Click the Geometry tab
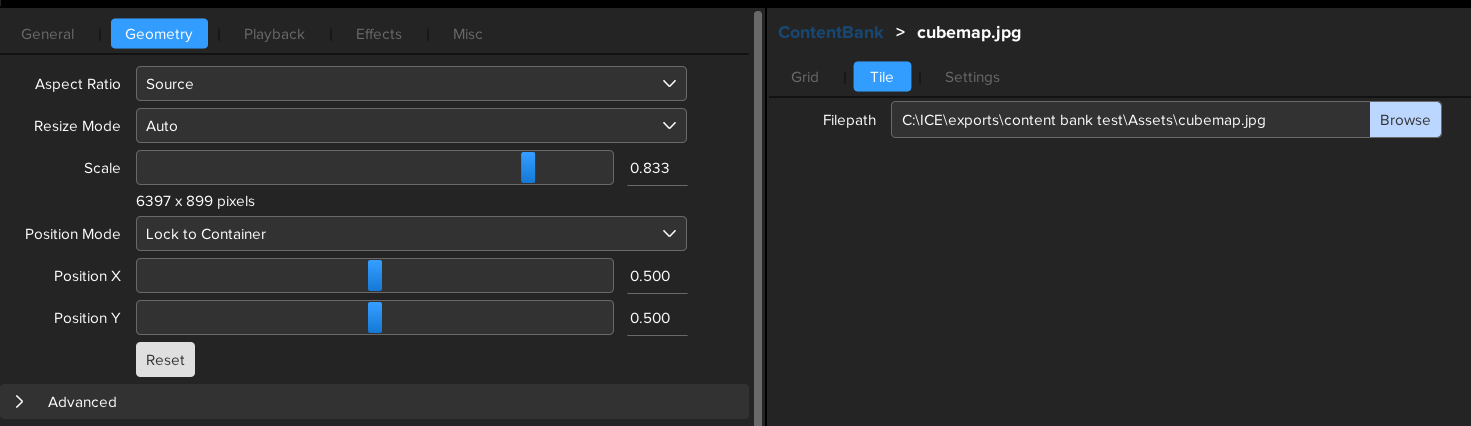Viewport: 1471px width, 426px height. 159,34
